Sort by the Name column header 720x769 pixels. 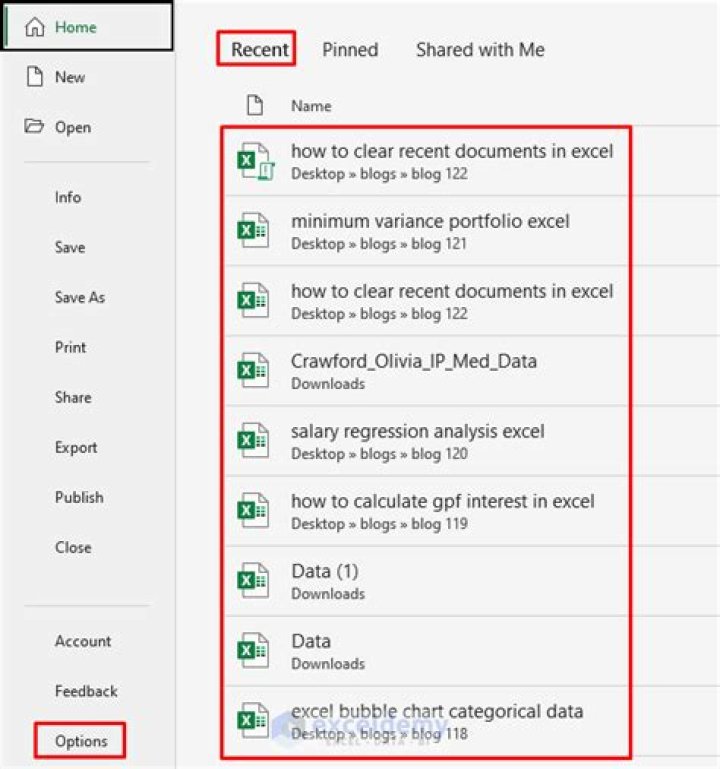(x=311, y=106)
